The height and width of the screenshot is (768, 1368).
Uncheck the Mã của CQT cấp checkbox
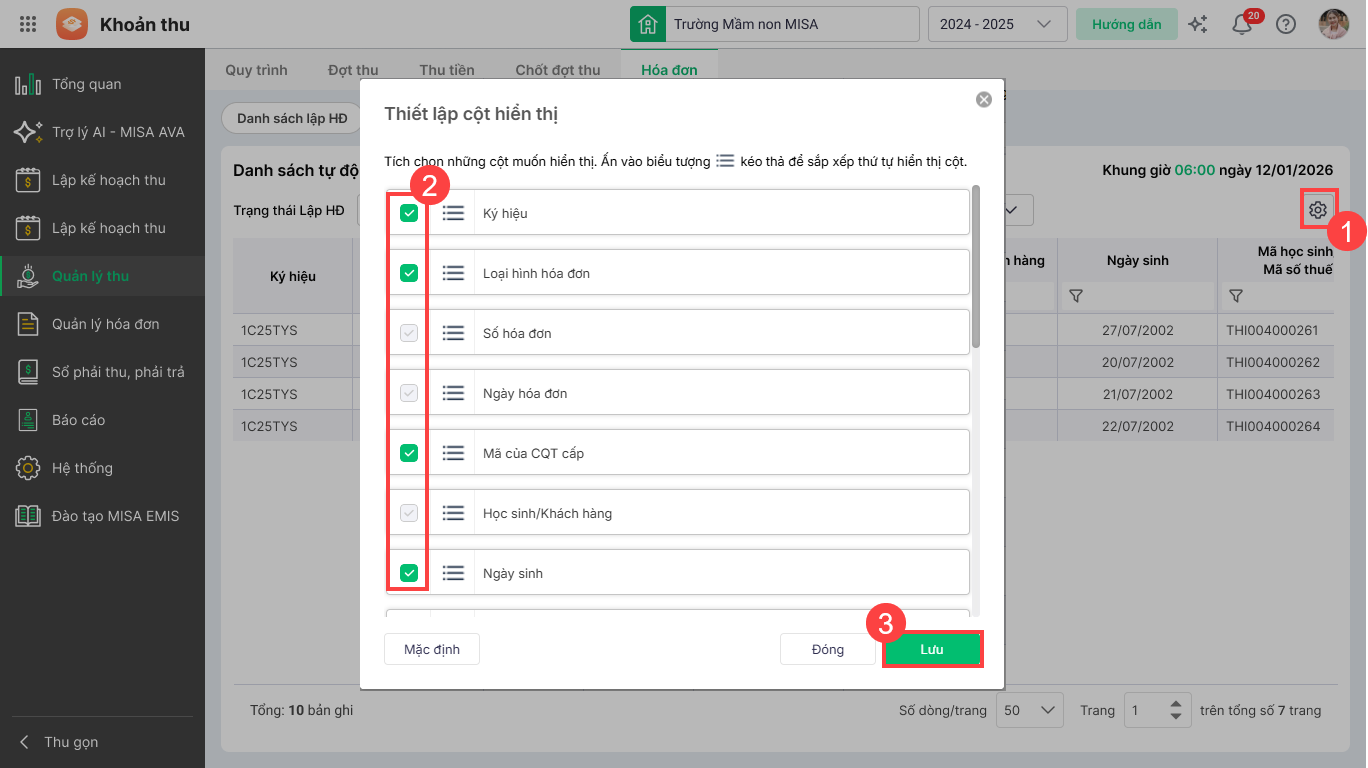click(x=409, y=453)
